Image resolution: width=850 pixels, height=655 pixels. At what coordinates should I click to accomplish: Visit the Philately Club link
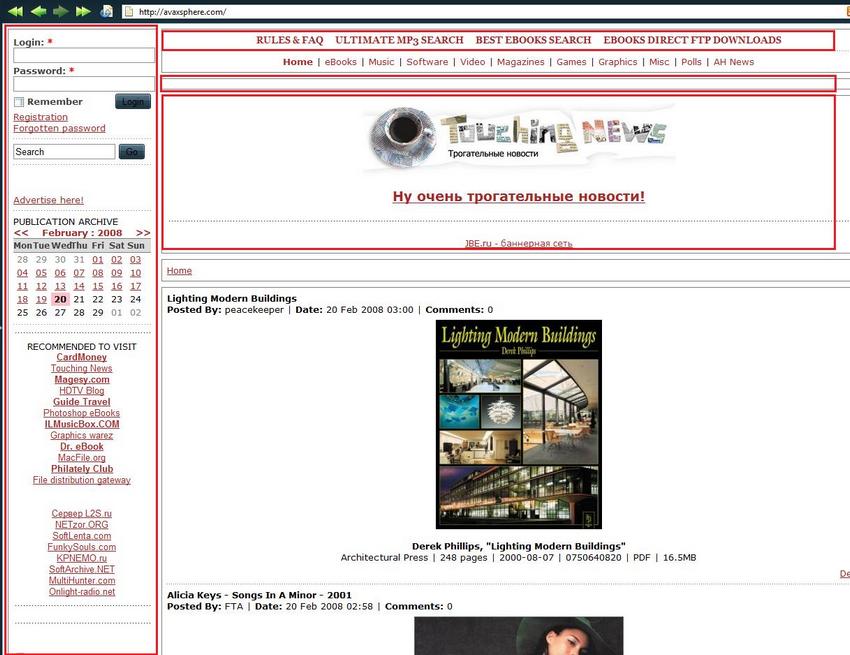pos(82,469)
